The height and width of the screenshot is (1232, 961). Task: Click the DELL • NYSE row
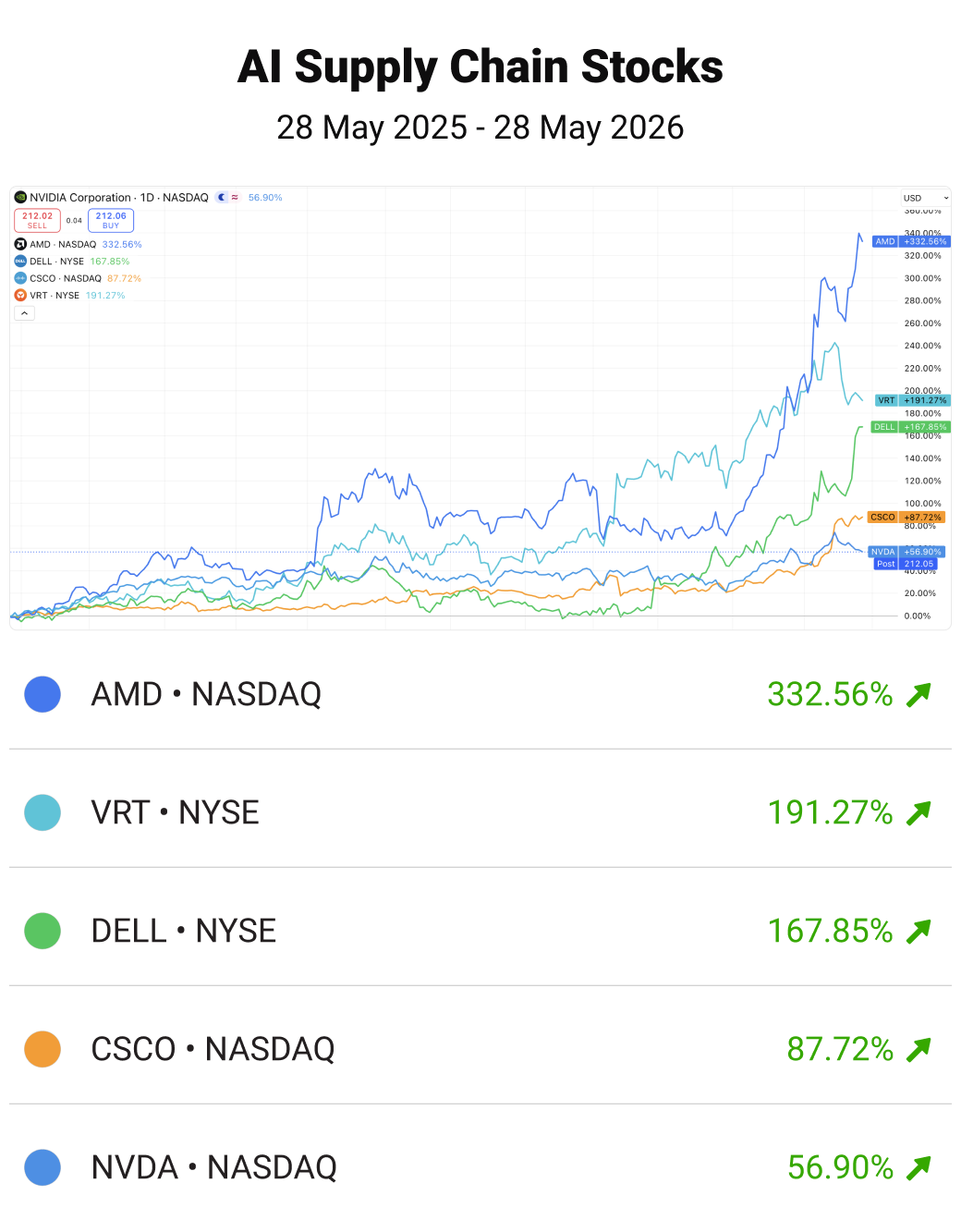pos(480,931)
